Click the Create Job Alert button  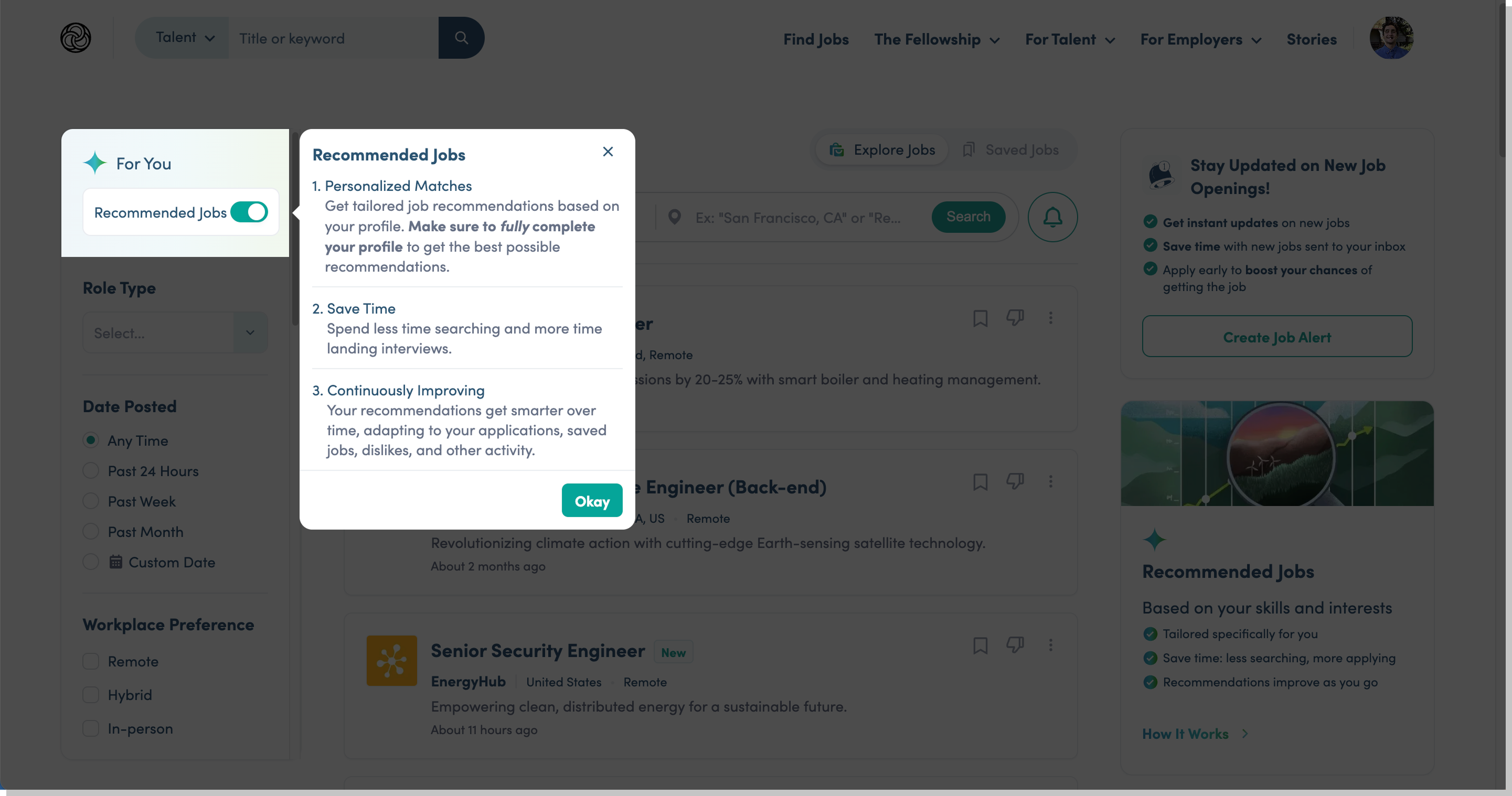1276,337
